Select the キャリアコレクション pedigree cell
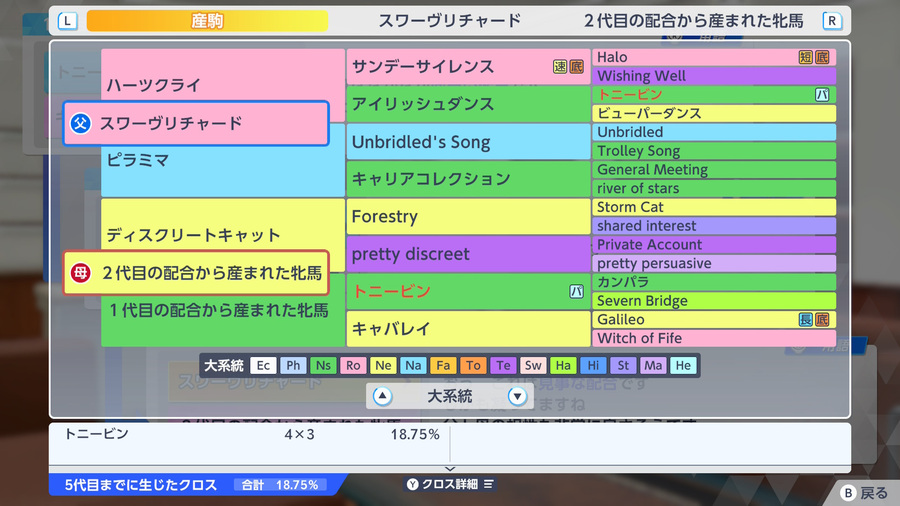 click(x=468, y=179)
